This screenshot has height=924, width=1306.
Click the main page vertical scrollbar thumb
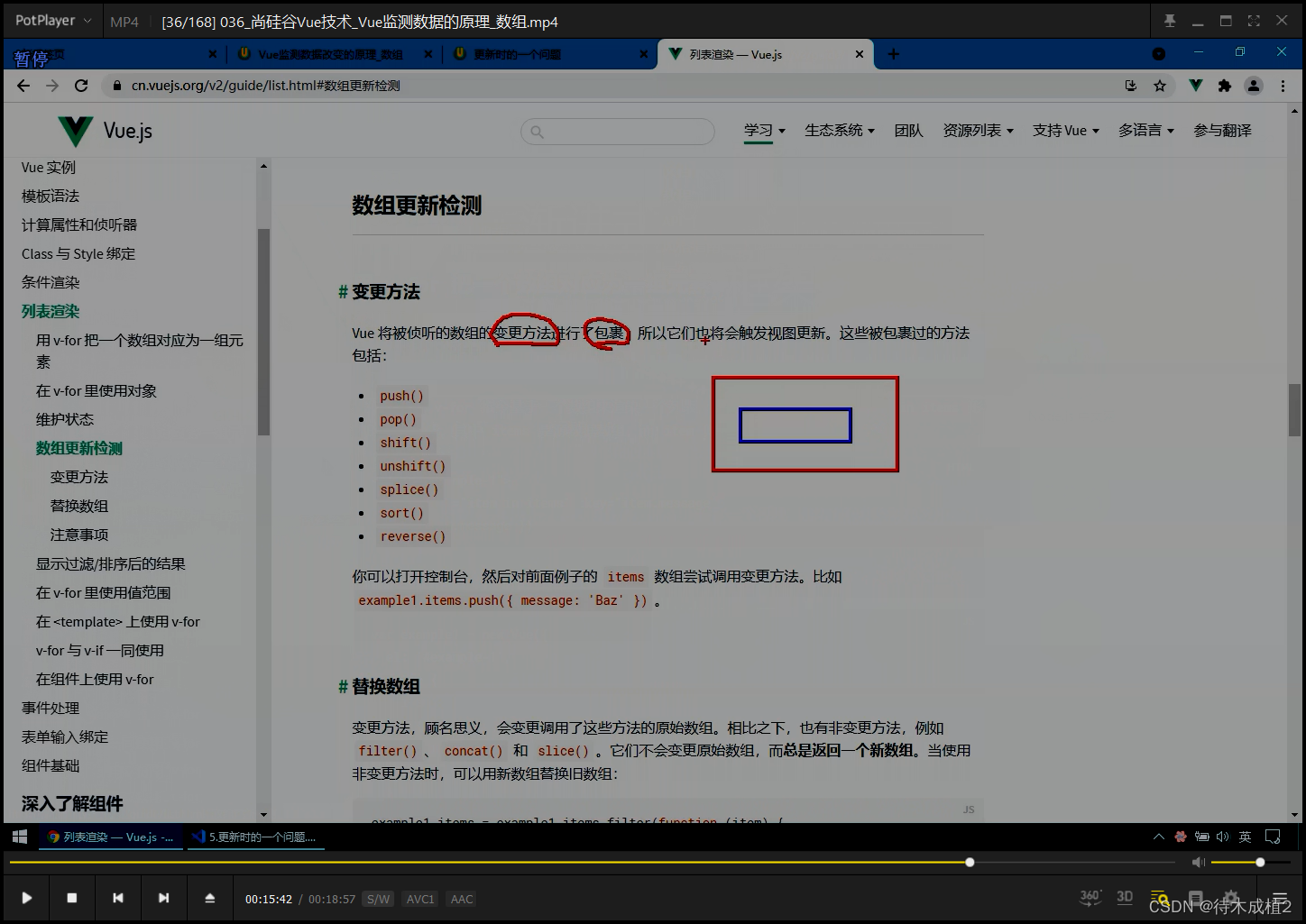tap(1294, 410)
